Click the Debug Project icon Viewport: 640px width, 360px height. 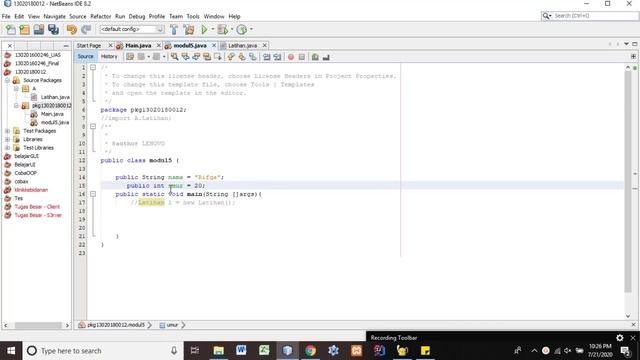222,29
